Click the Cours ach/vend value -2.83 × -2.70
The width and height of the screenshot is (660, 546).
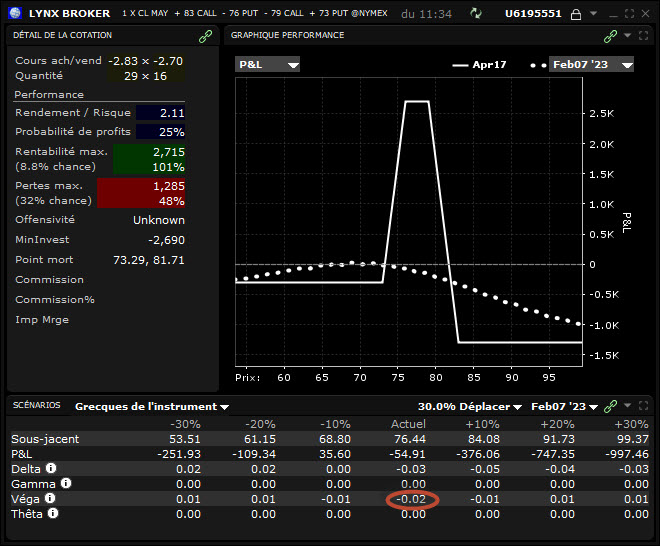click(146, 61)
